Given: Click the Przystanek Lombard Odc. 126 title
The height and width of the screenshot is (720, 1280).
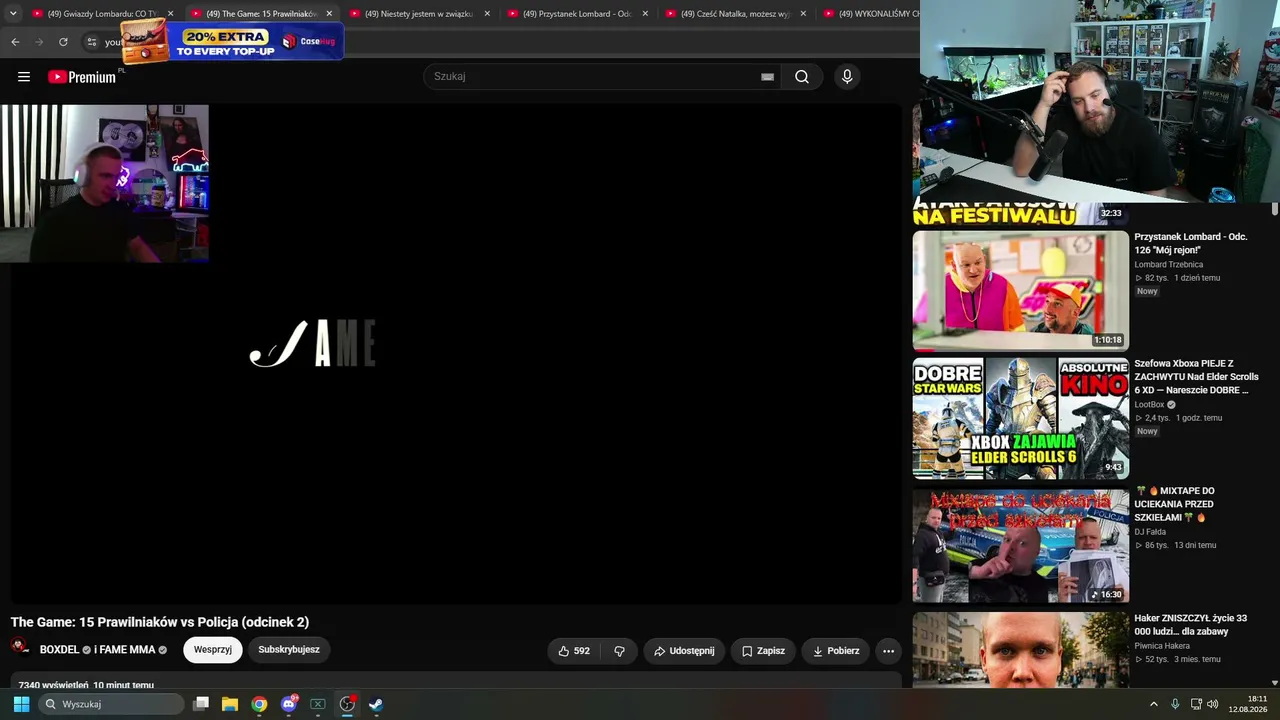Looking at the screenshot, I should (x=1191, y=244).
